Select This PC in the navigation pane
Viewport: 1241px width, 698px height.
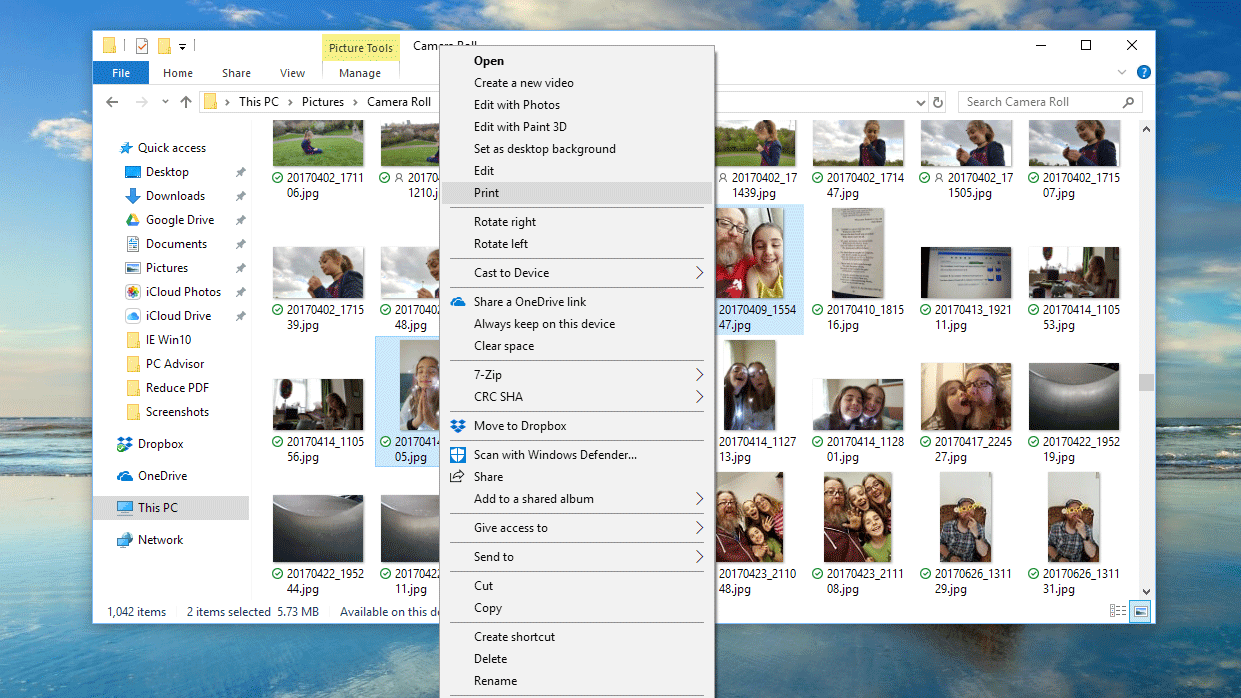pos(171,508)
